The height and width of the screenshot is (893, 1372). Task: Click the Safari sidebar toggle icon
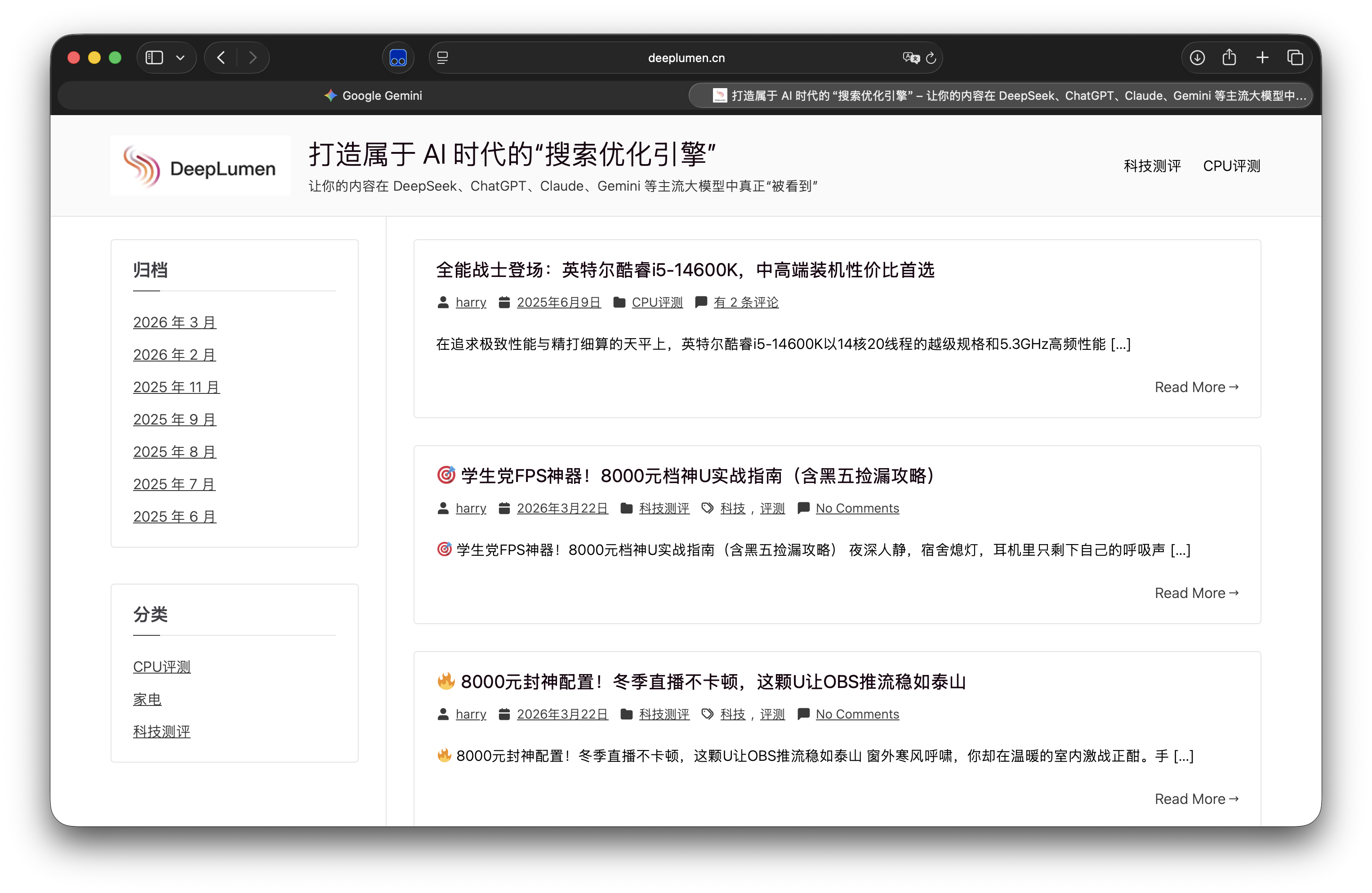(x=155, y=58)
